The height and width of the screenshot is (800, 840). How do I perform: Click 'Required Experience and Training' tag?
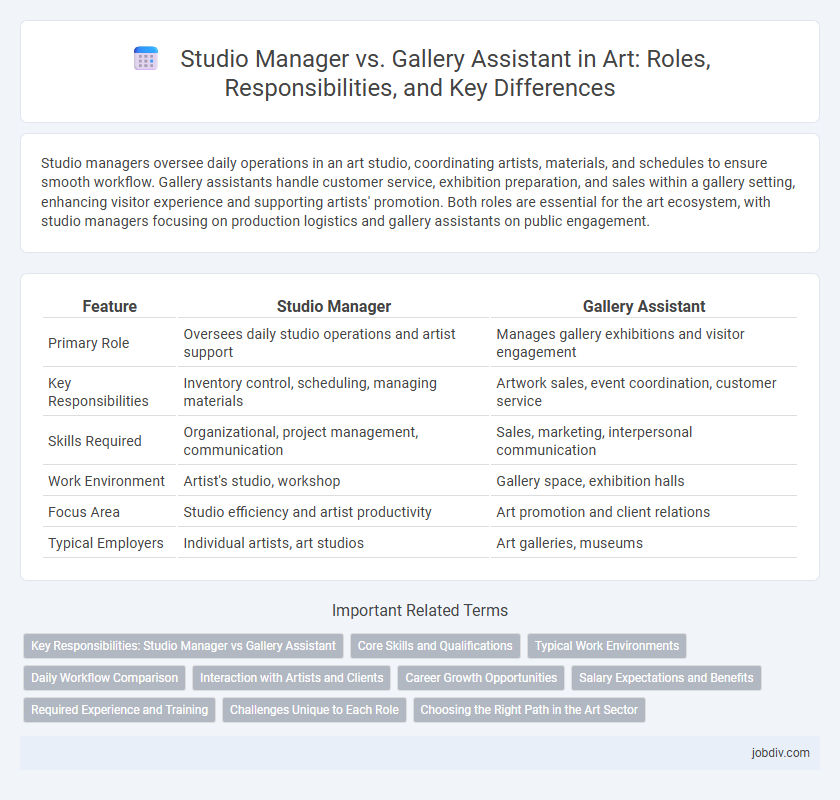[119, 709]
